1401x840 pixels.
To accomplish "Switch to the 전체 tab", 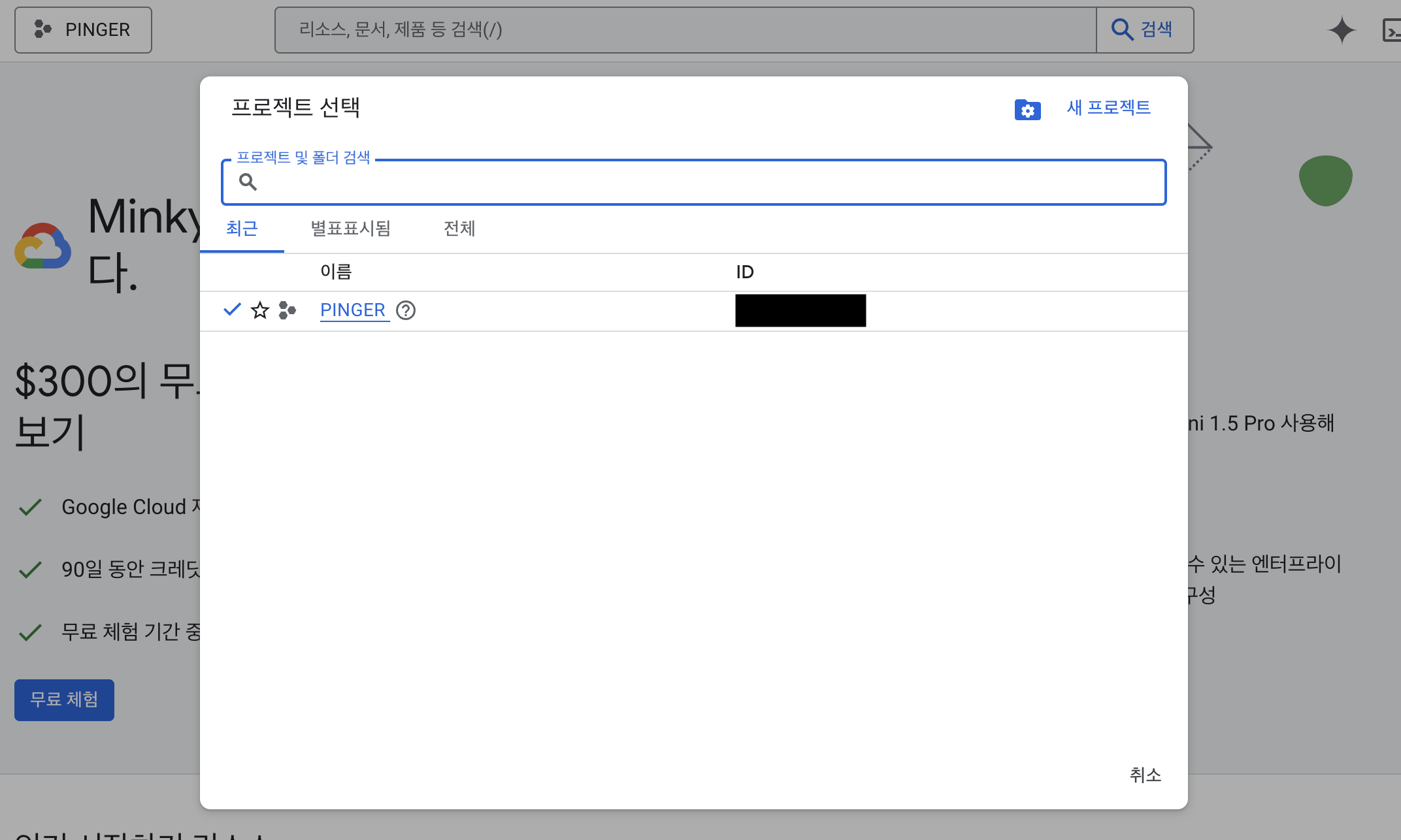I will [x=459, y=229].
